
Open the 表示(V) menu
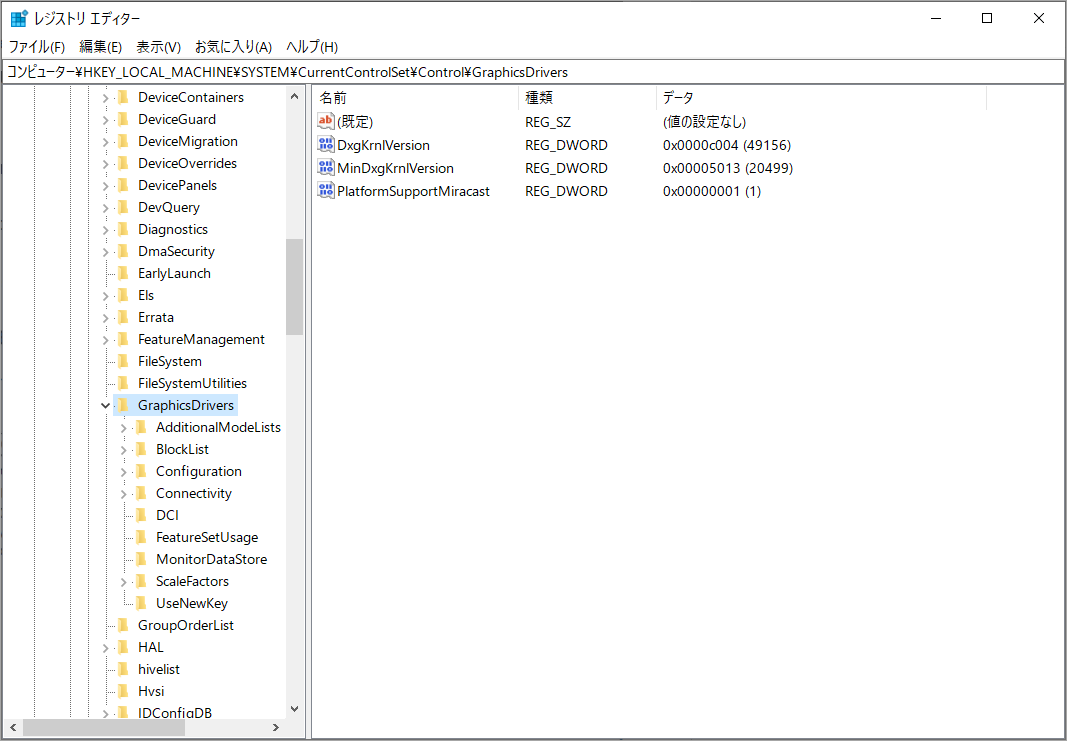click(x=157, y=46)
